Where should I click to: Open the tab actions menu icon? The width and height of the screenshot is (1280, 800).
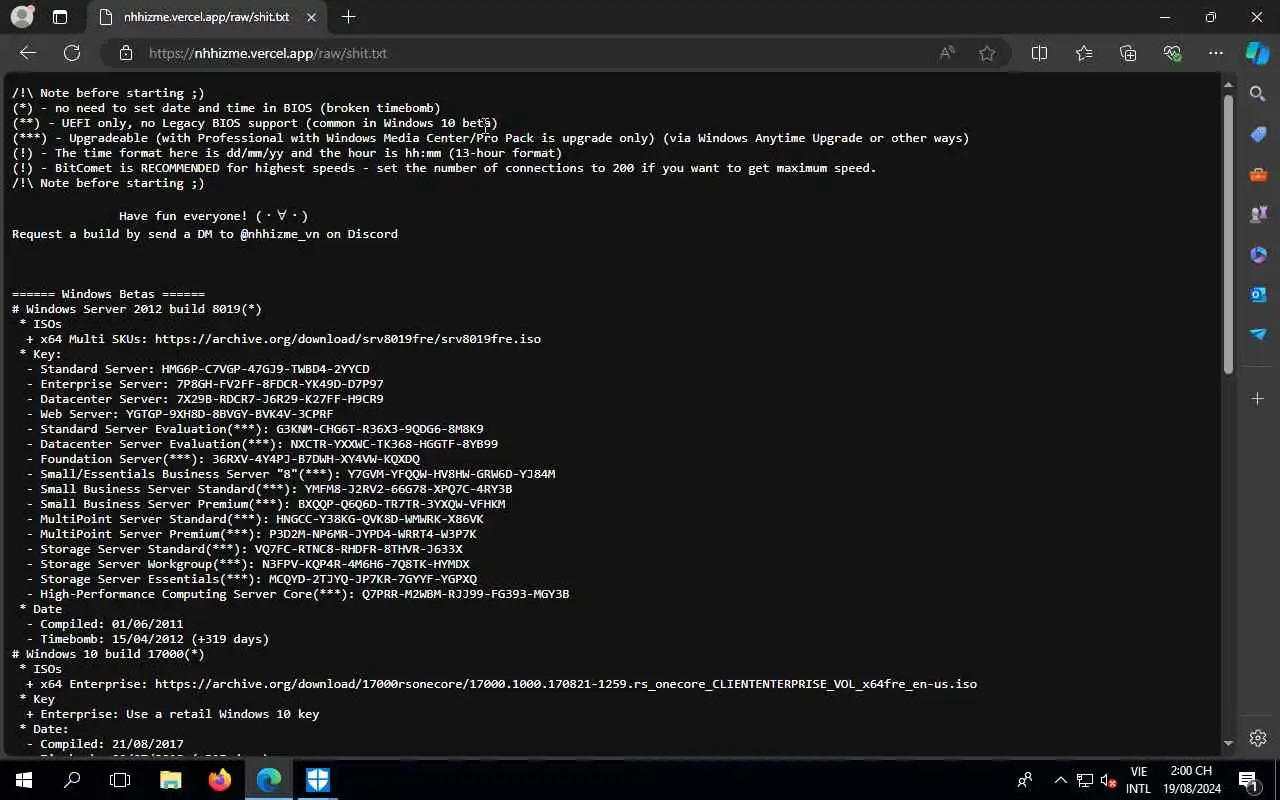(60, 17)
